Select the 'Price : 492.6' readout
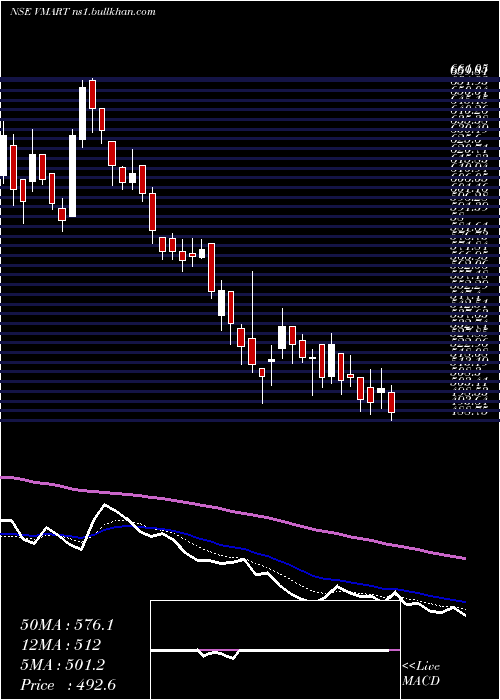 click(x=69, y=685)
